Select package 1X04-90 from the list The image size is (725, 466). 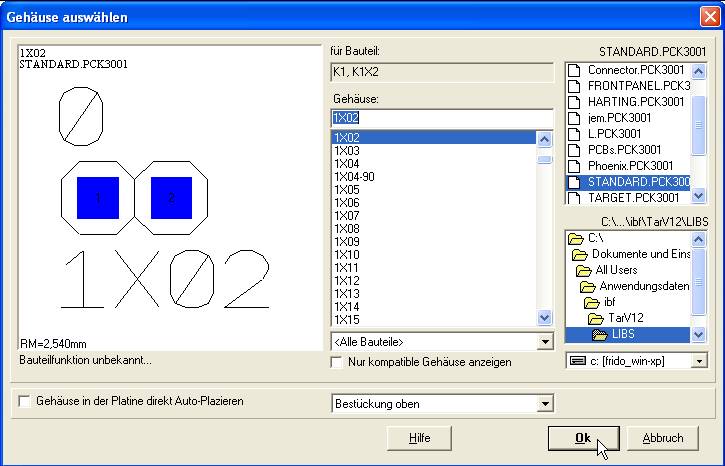pyautogui.click(x=353, y=176)
